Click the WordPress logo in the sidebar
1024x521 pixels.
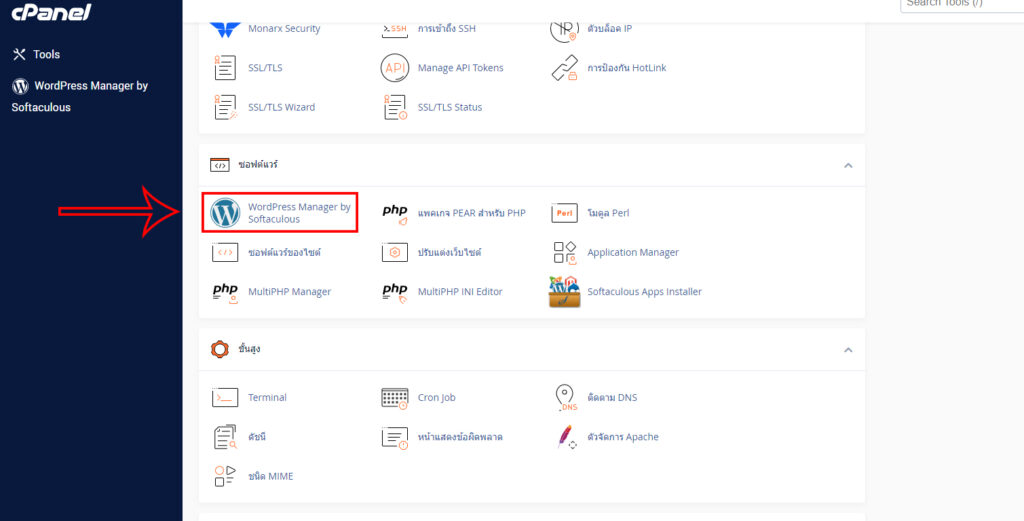click(x=20, y=86)
